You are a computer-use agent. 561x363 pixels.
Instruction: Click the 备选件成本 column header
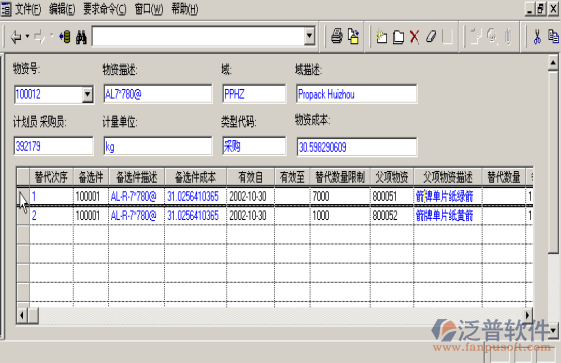coord(195,177)
